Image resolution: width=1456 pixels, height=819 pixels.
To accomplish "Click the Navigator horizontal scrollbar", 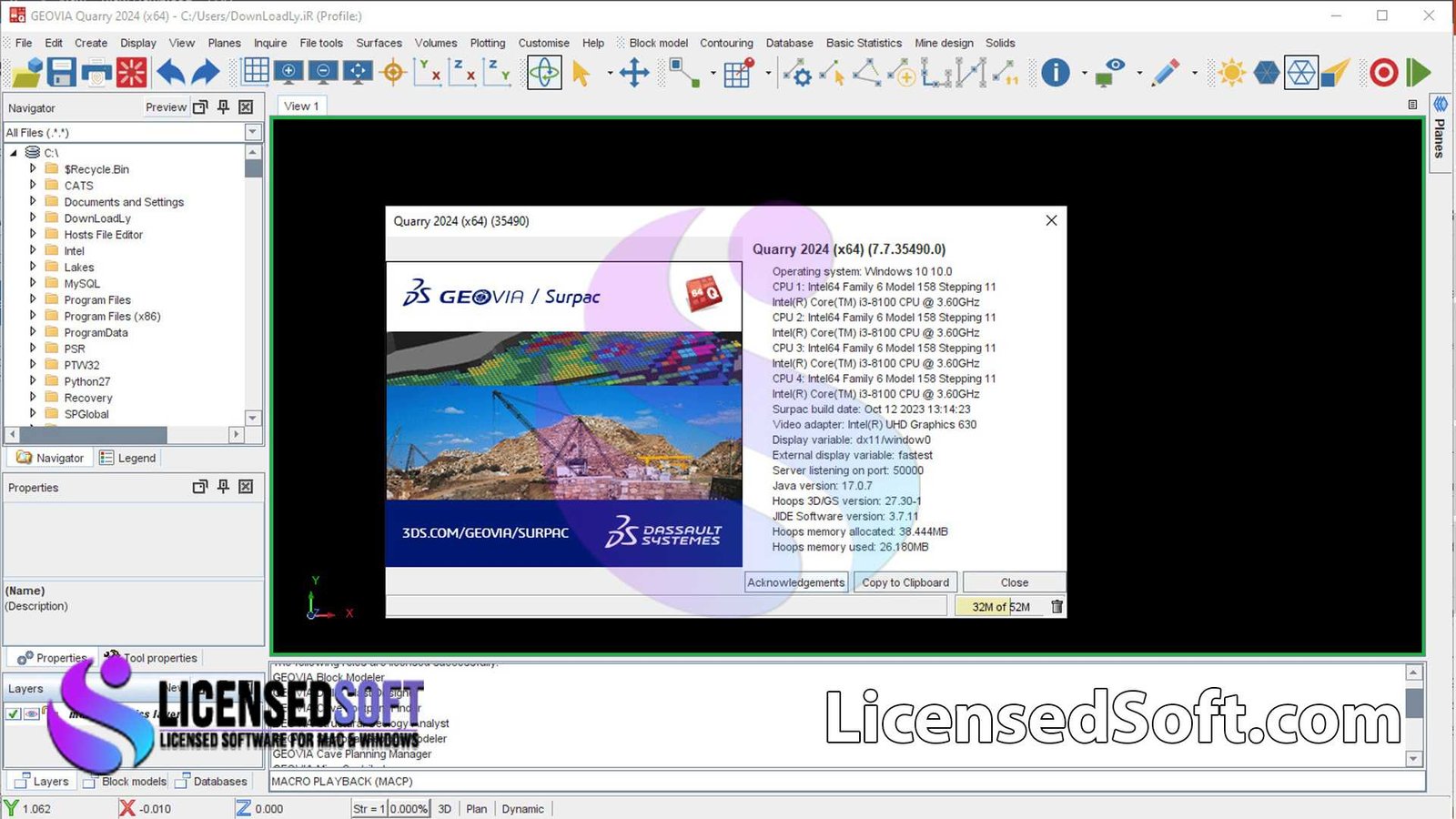I will 124,434.
